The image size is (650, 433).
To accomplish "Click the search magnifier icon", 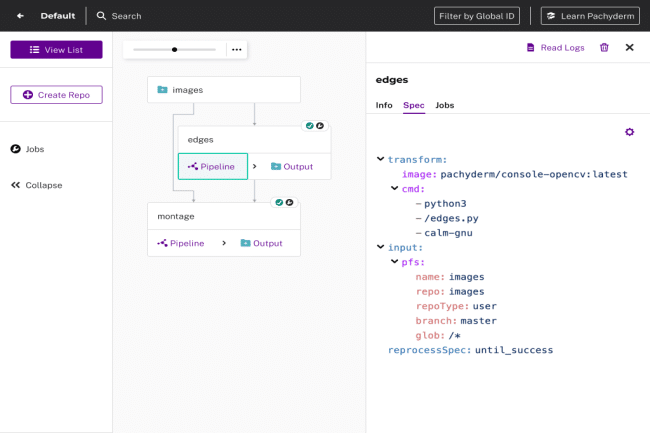I will tap(101, 16).
